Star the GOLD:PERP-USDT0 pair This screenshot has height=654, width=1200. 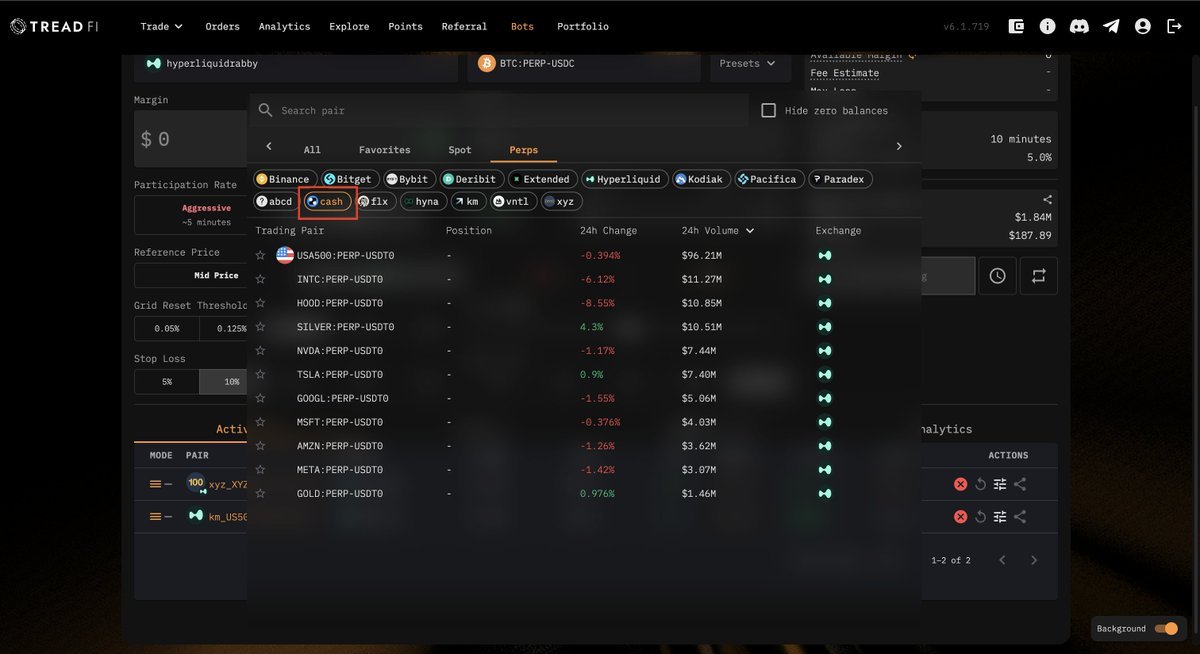260,494
